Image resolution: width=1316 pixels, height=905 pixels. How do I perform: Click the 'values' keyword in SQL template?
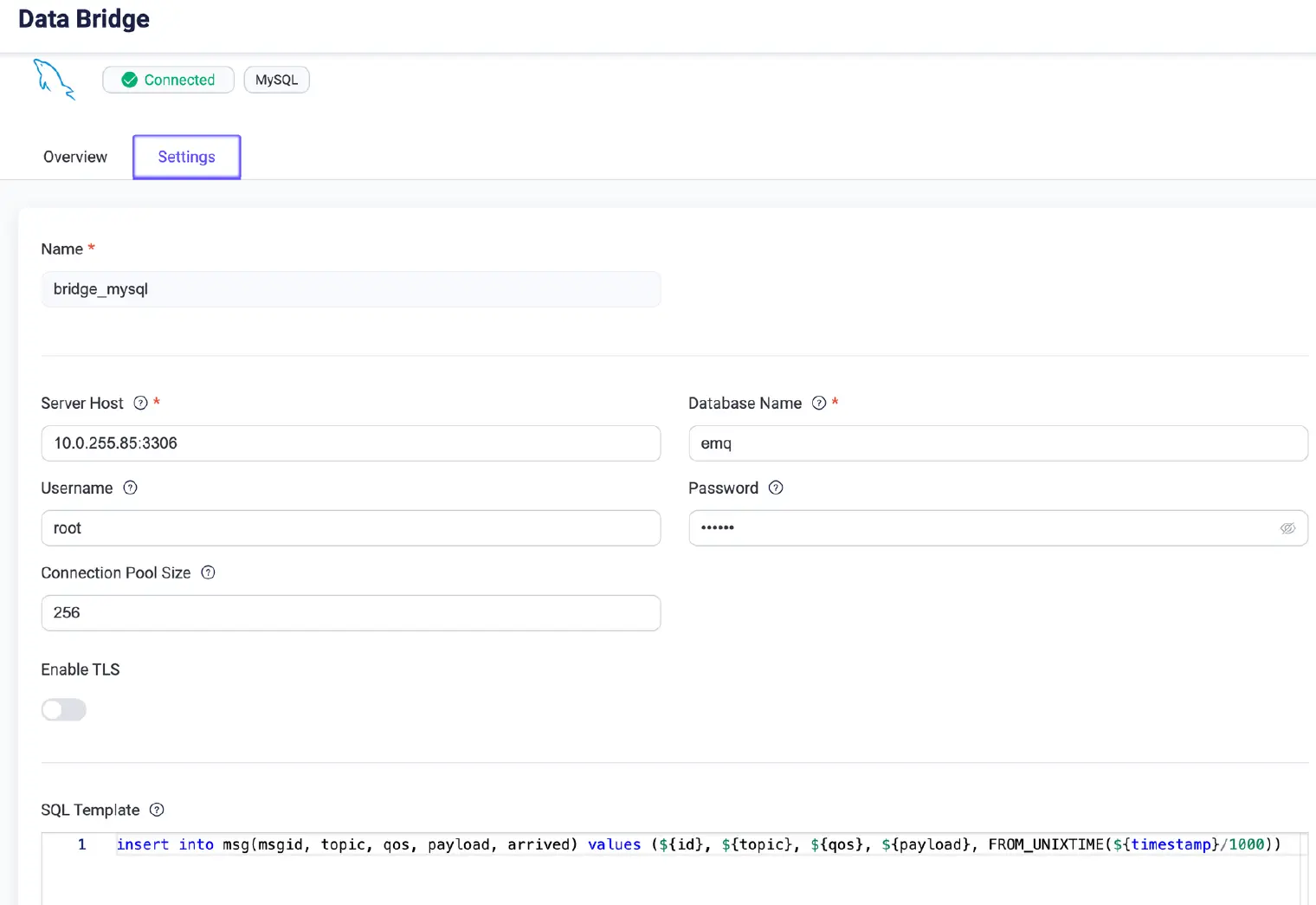coord(614,844)
